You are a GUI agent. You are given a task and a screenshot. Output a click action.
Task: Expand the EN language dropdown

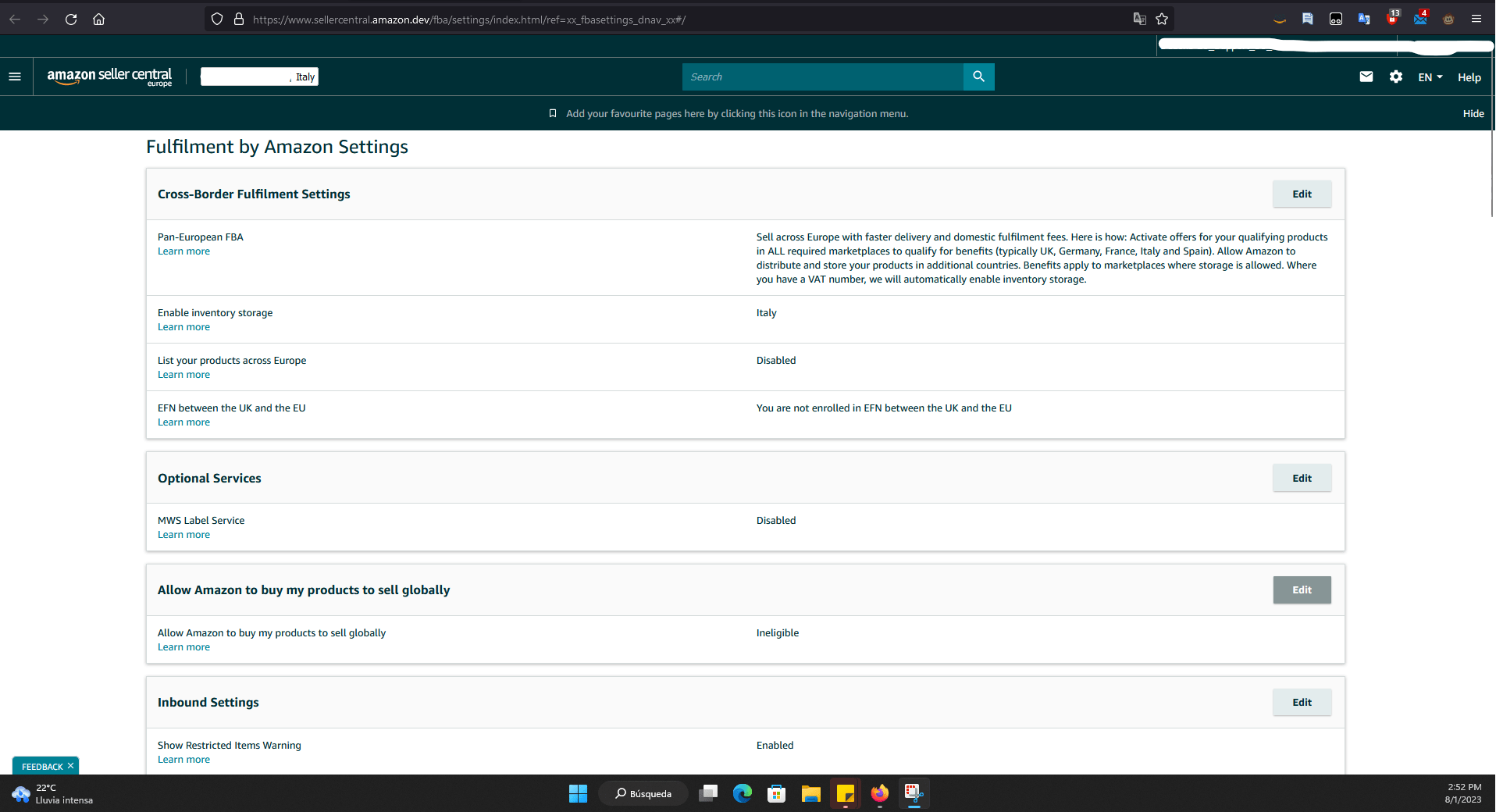(1430, 77)
